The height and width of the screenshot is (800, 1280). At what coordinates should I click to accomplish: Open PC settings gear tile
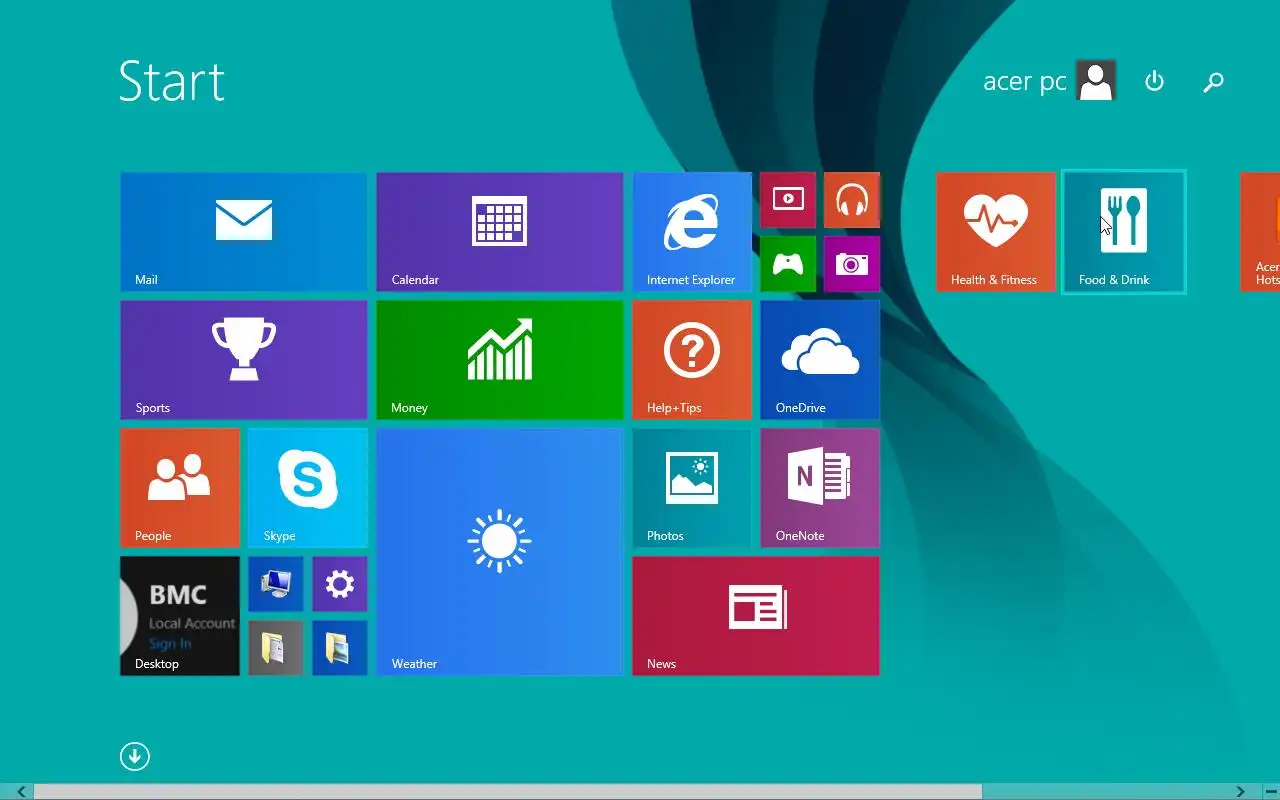click(x=340, y=584)
